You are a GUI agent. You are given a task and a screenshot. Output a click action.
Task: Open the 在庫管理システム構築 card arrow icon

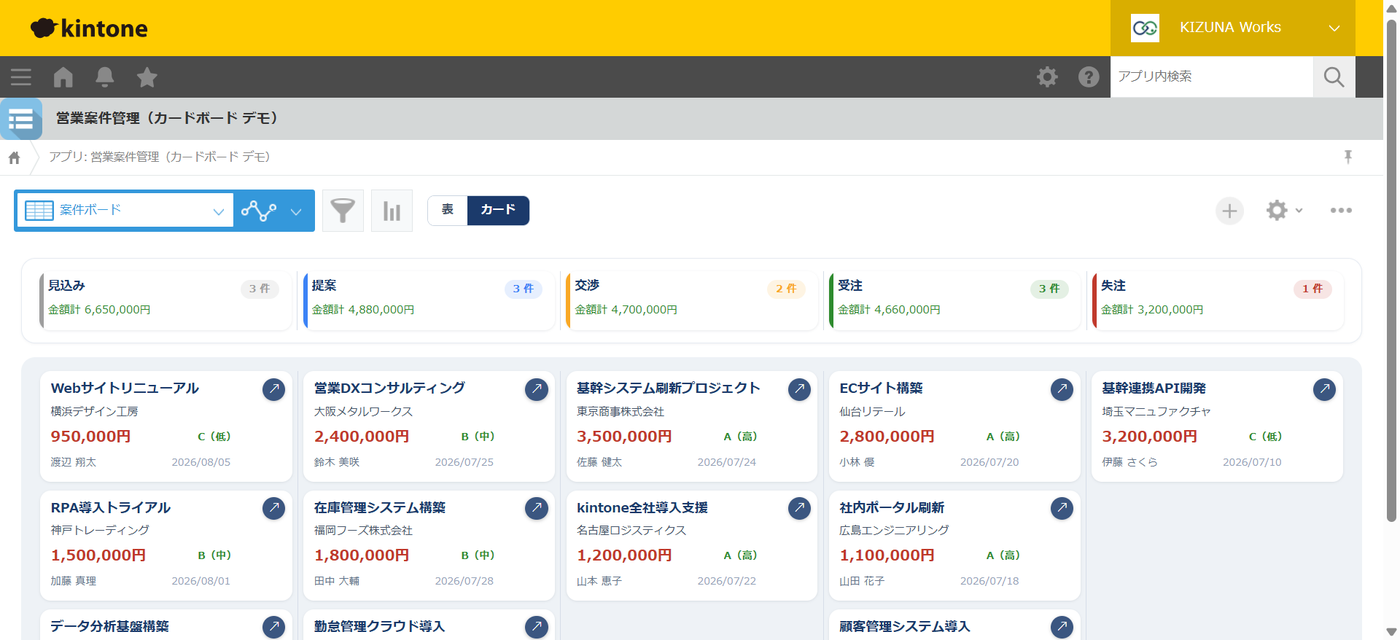537,509
